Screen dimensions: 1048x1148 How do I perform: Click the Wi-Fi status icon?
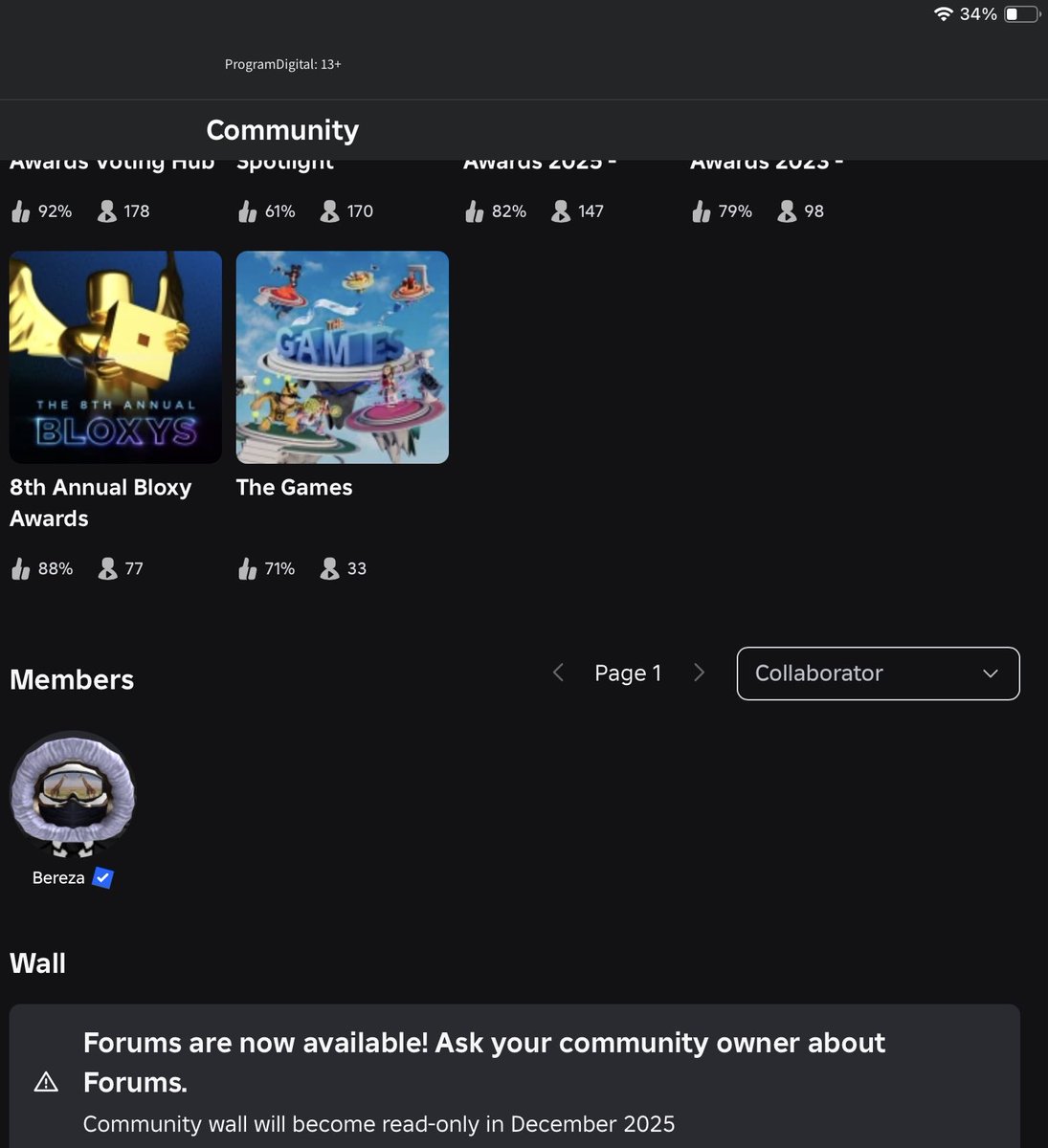pos(944,13)
